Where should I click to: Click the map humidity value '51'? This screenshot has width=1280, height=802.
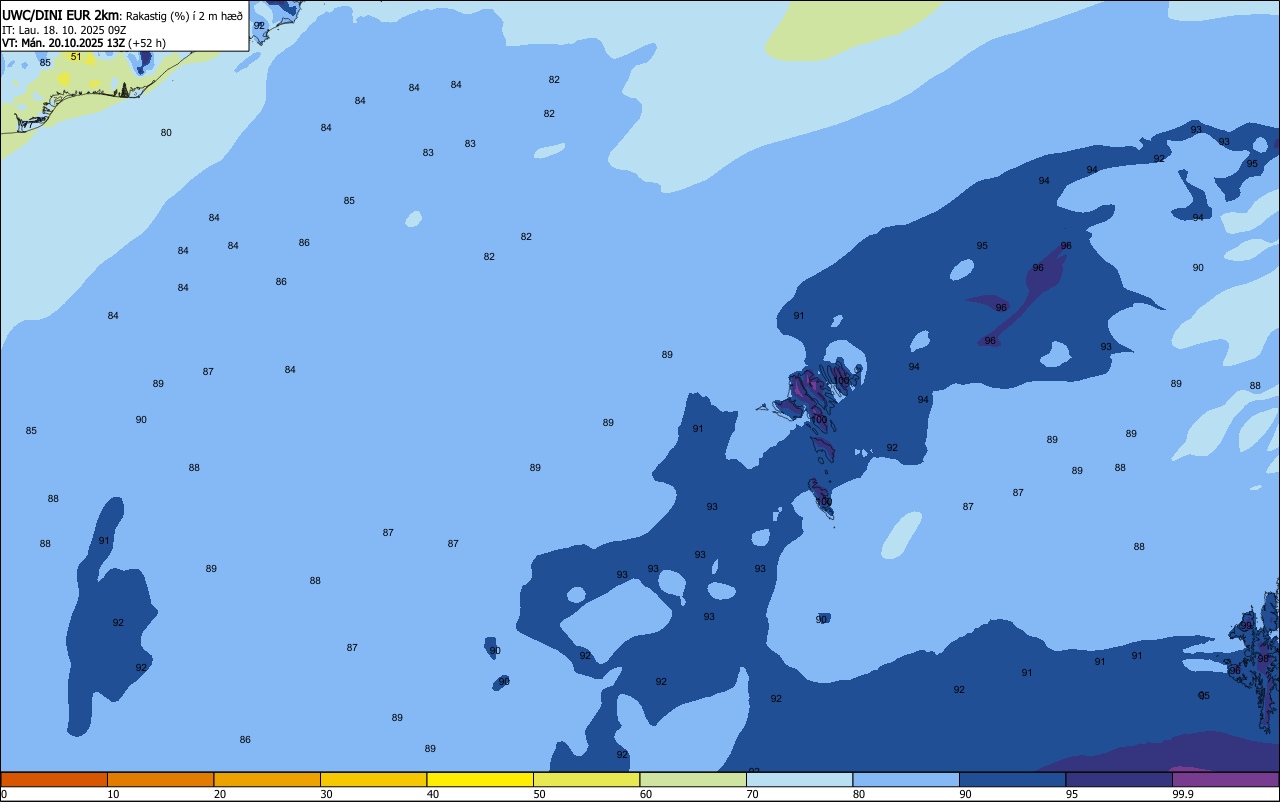76,57
